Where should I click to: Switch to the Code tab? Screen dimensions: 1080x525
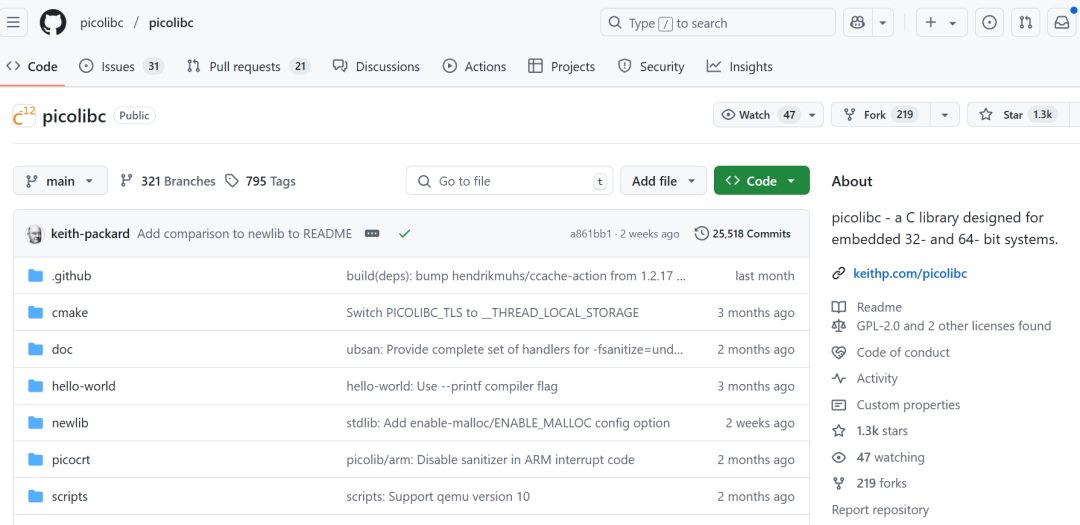32,67
